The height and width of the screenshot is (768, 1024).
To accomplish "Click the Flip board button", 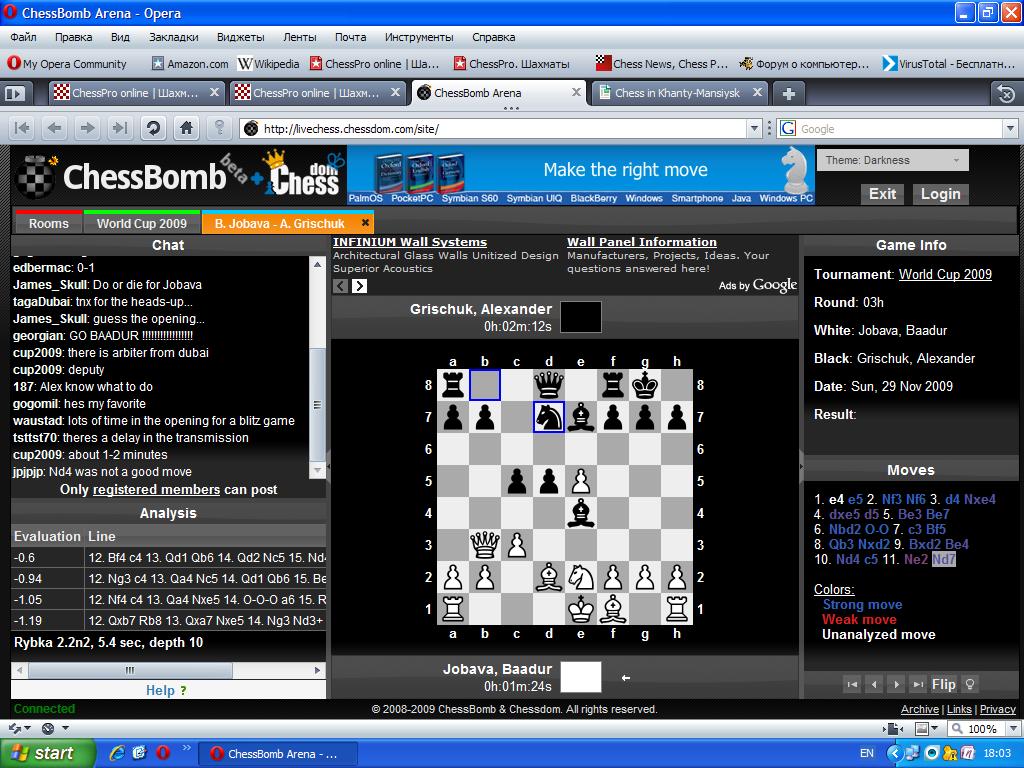I will click(943, 684).
